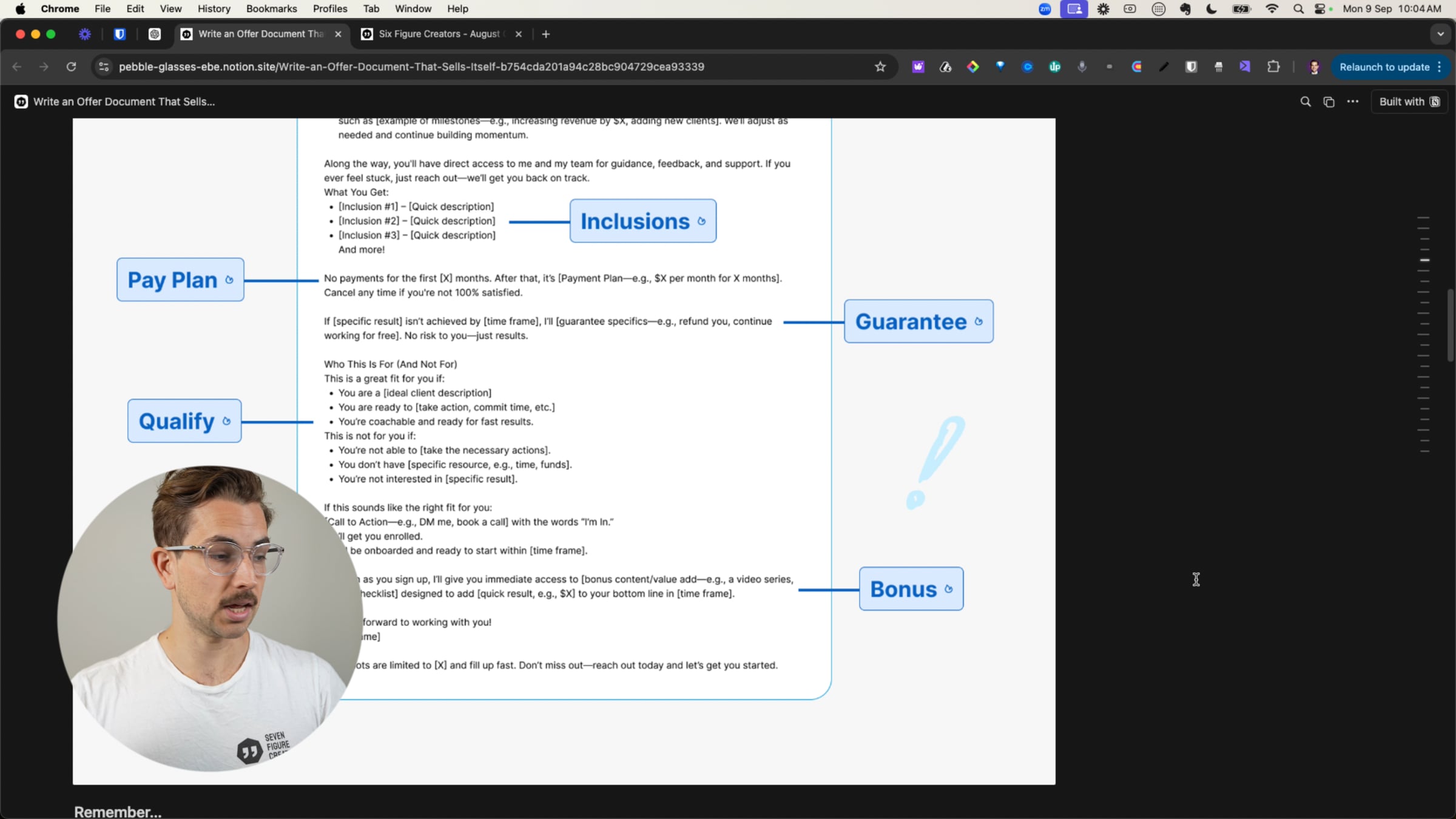Open the Profiles menu
1456x819 pixels.
coord(330,8)
